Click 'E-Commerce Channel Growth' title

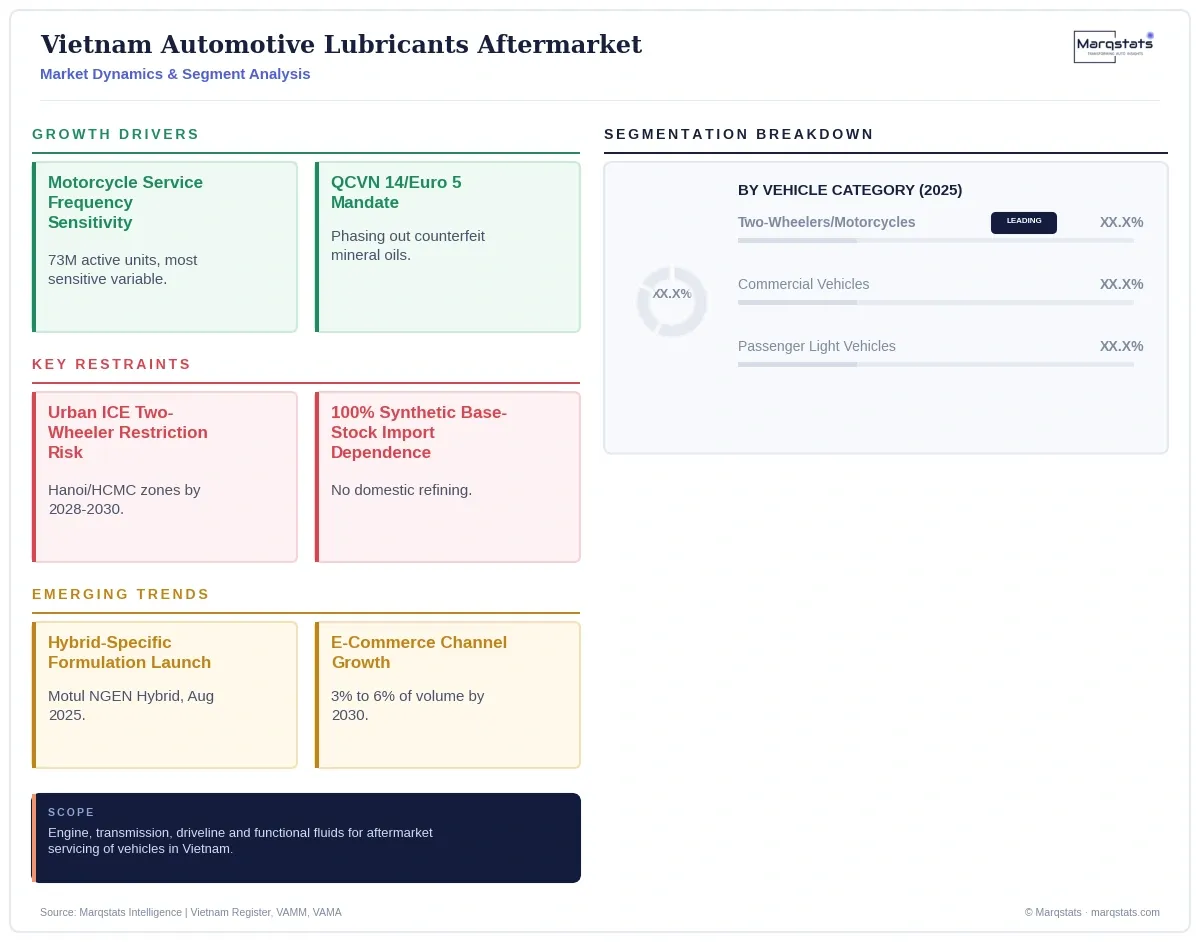pos(419,652)
